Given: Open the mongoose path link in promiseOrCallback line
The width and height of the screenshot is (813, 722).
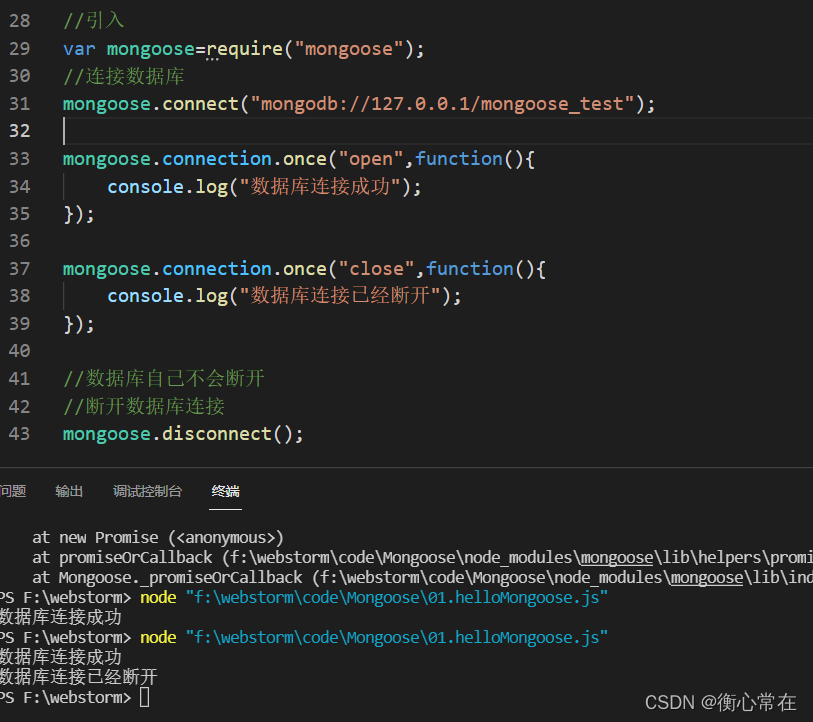Looking at the screenshot, I should click(617, 558).
